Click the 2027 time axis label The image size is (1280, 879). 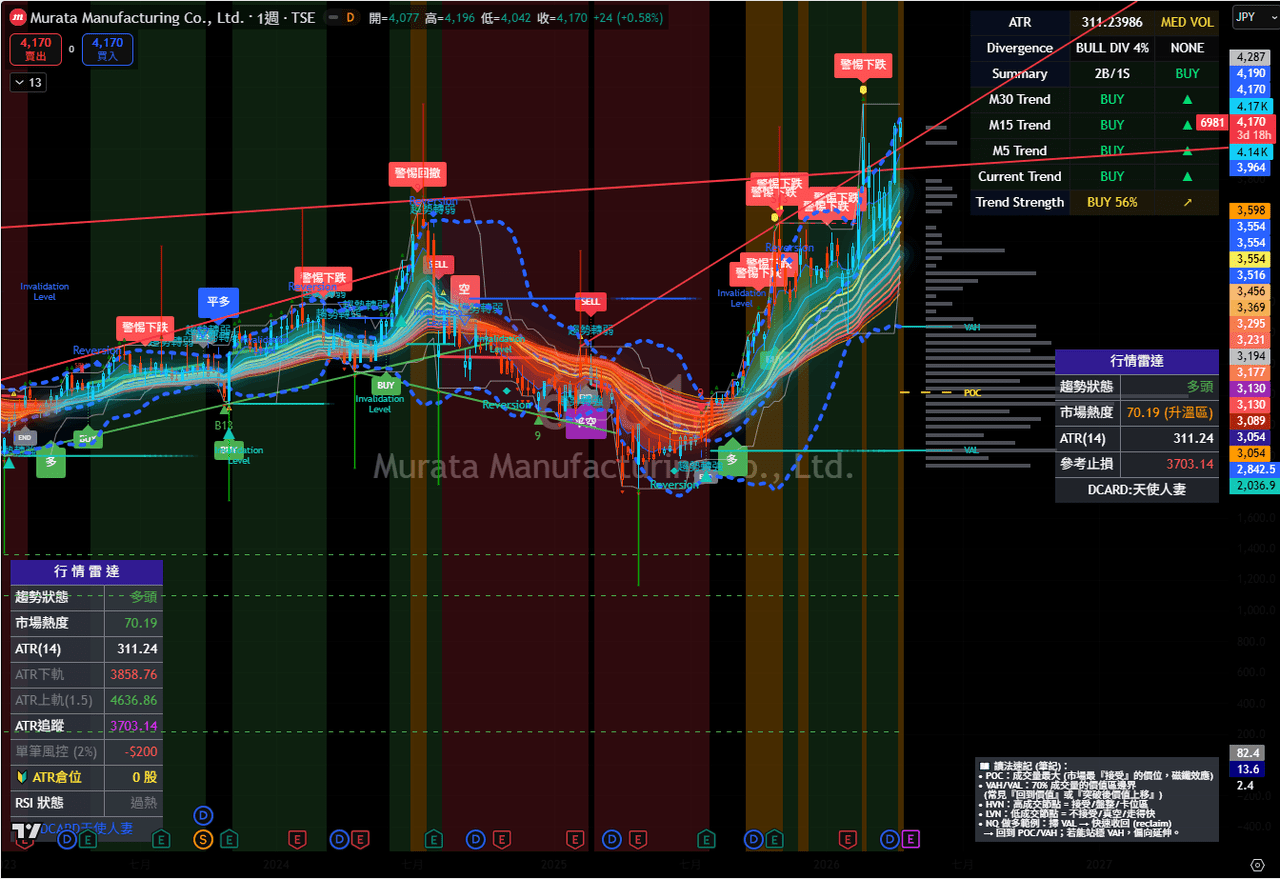pos(1099,863)
